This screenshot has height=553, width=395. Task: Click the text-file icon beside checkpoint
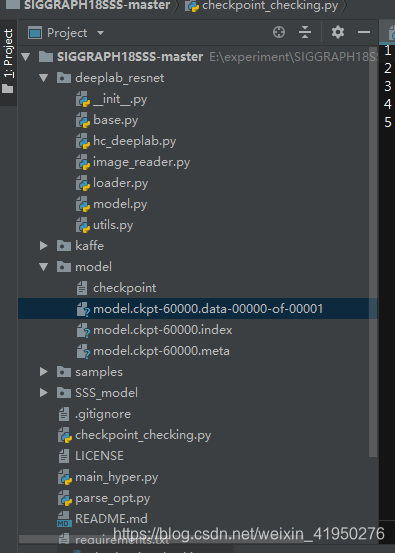[x=82, y=288]
